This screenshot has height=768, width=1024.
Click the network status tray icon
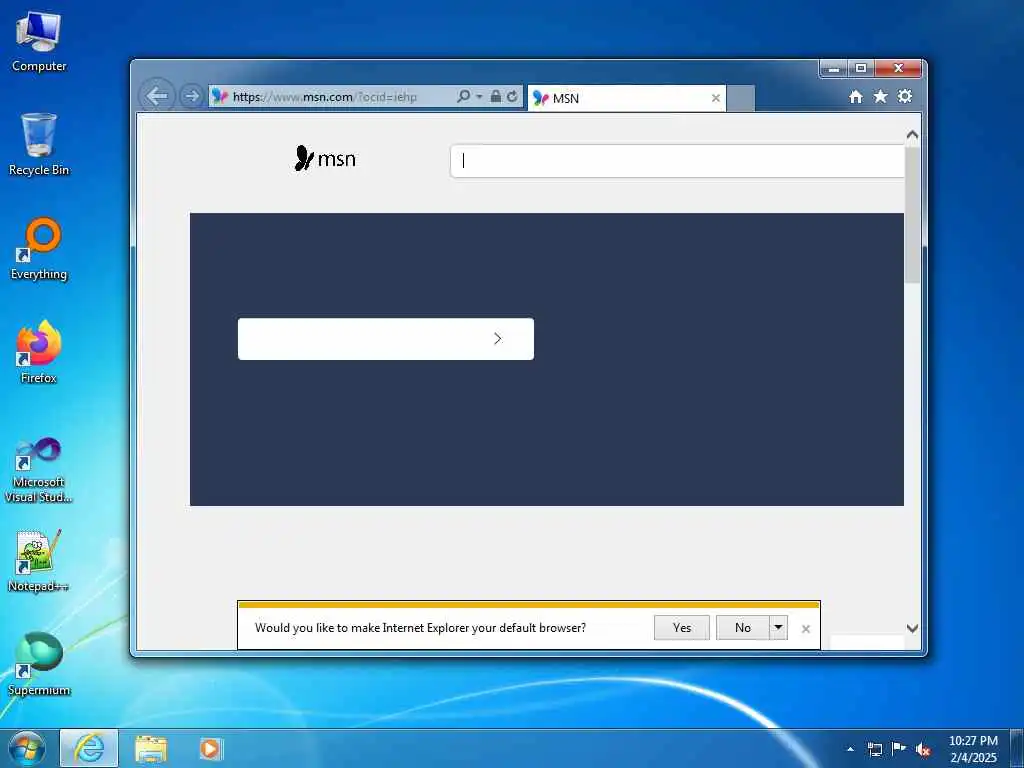coord(875,749)
